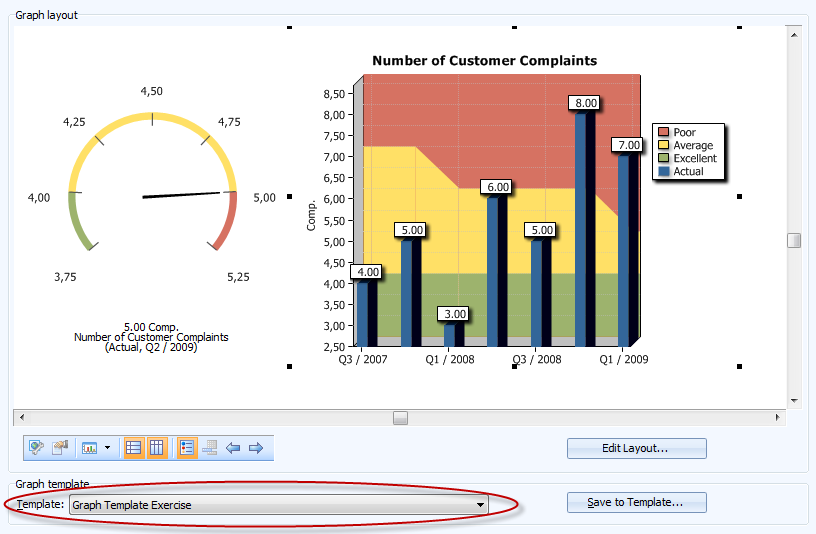Click the chart type icon
The height and width of the screenshot is (534, 816).
pos(89,448)
